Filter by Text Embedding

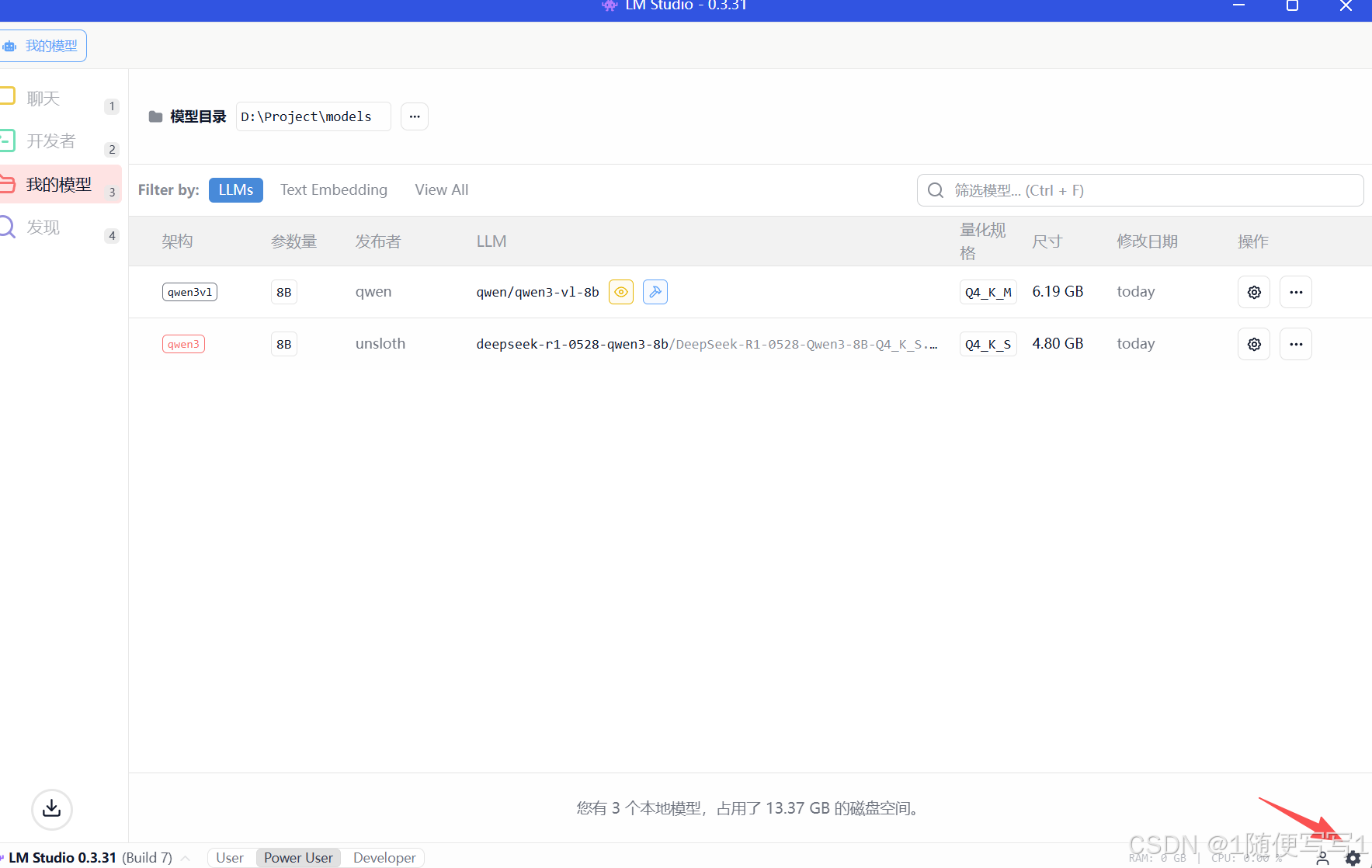334,190
